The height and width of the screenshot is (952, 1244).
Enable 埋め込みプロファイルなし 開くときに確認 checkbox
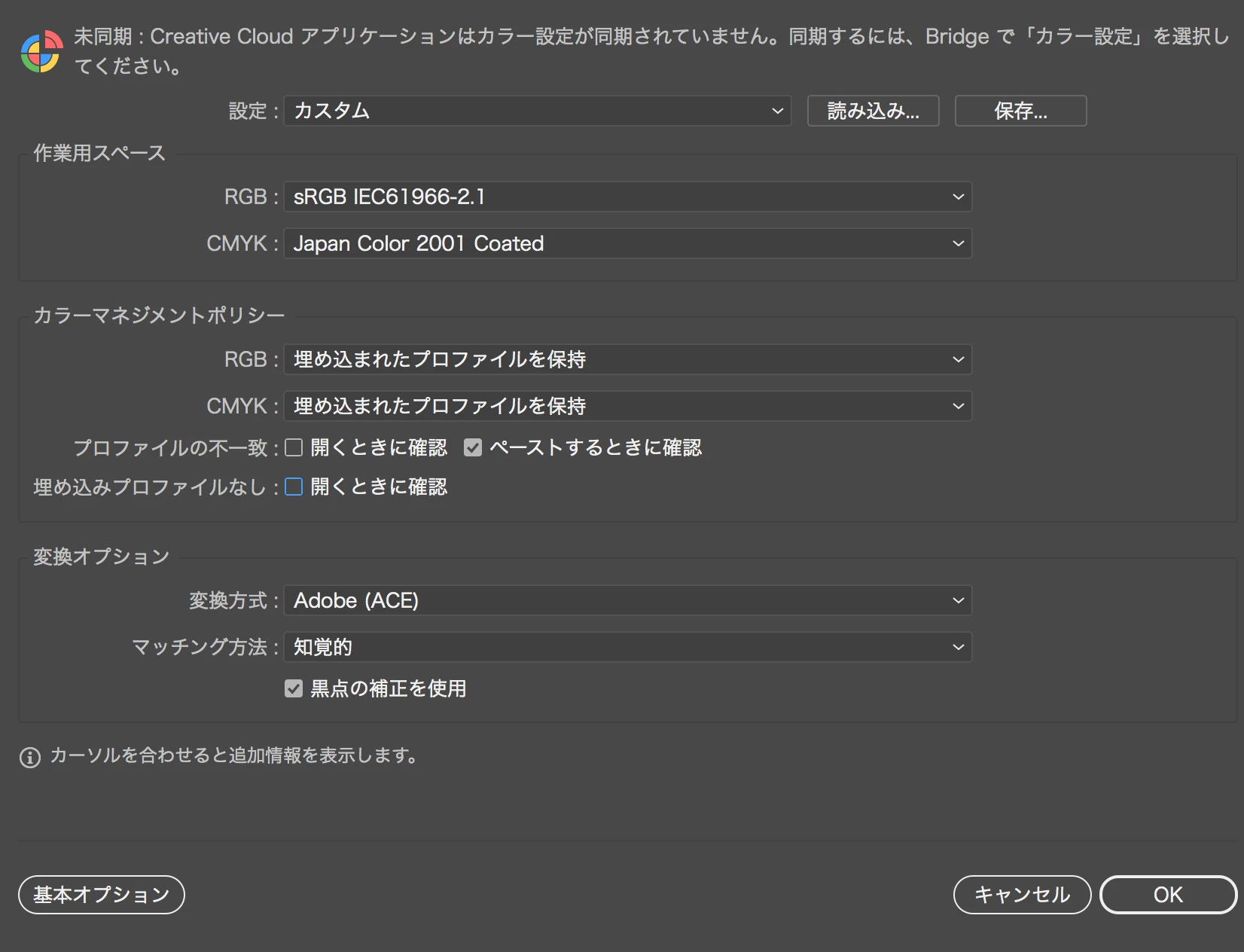[x=294, y=487]
